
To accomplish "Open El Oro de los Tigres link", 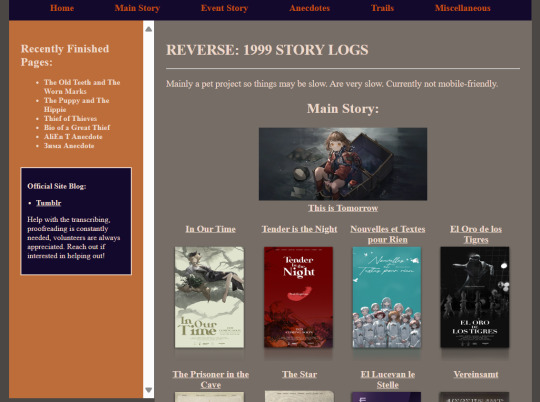I will pos(476,234).
